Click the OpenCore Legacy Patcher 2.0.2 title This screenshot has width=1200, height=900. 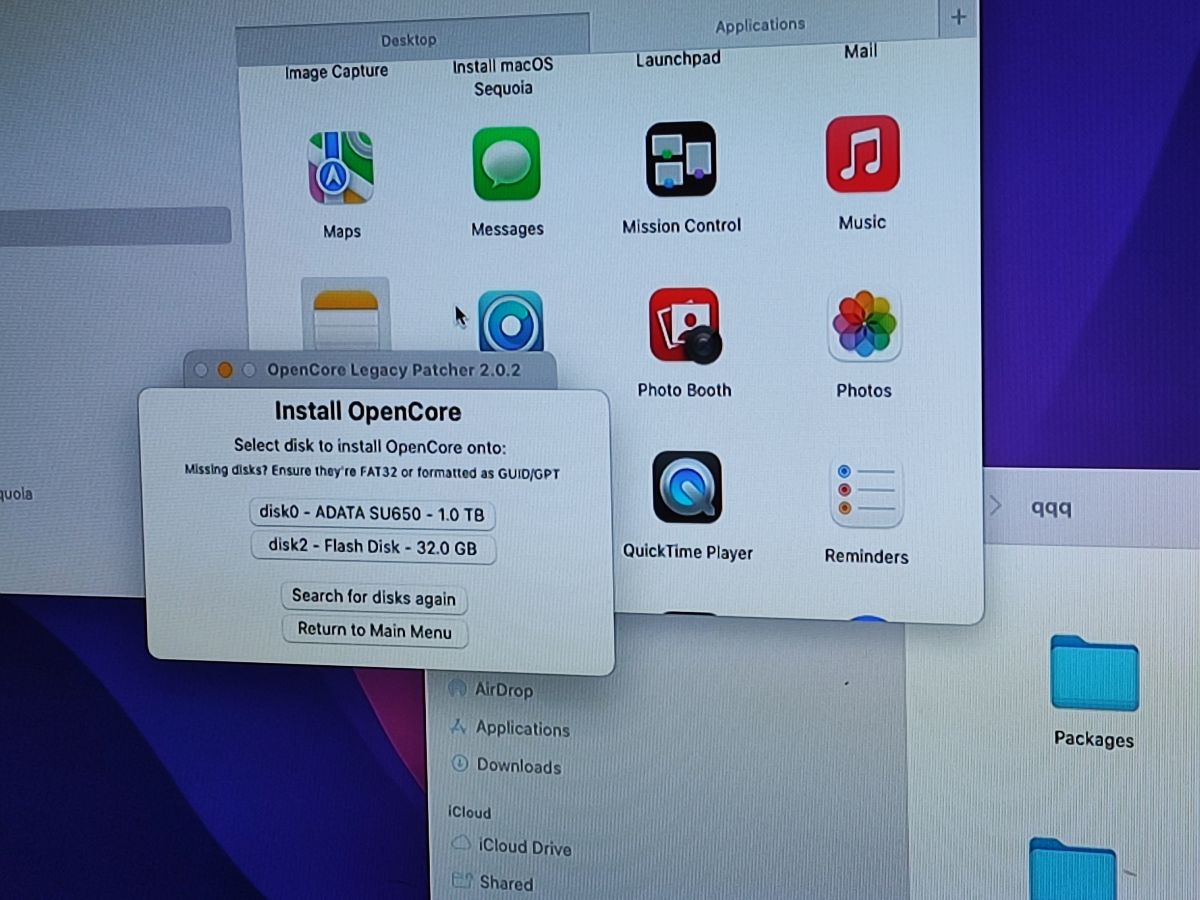394,370
